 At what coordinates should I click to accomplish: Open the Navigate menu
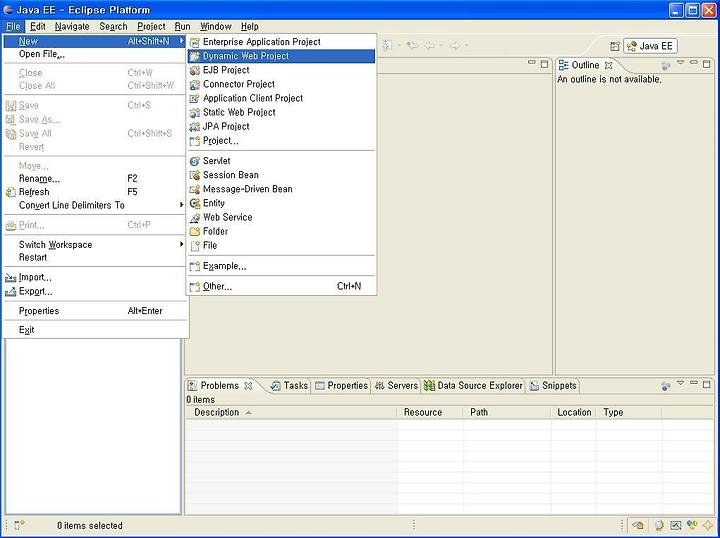[x=72, y=27]
